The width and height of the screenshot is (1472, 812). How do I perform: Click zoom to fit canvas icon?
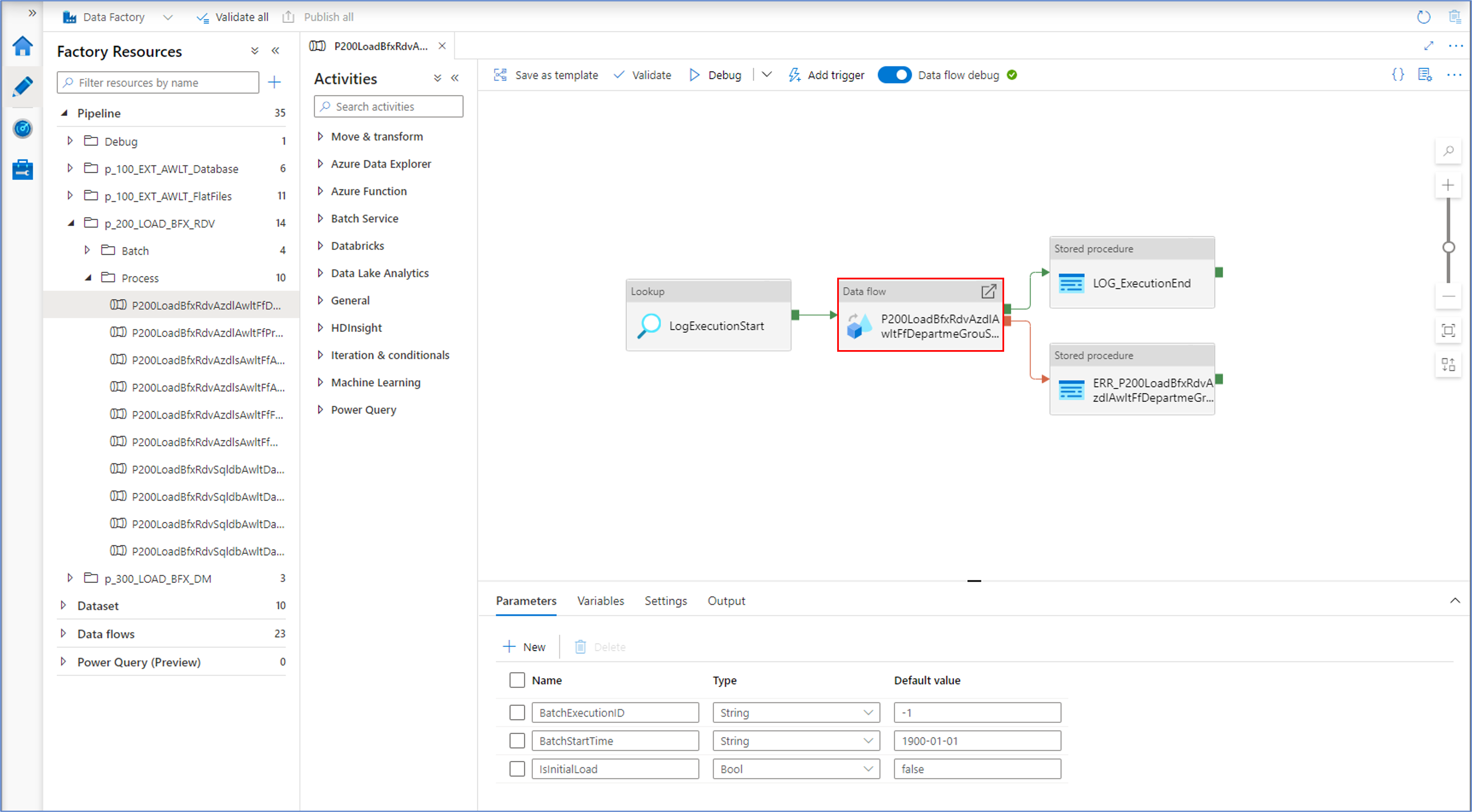1448,330
